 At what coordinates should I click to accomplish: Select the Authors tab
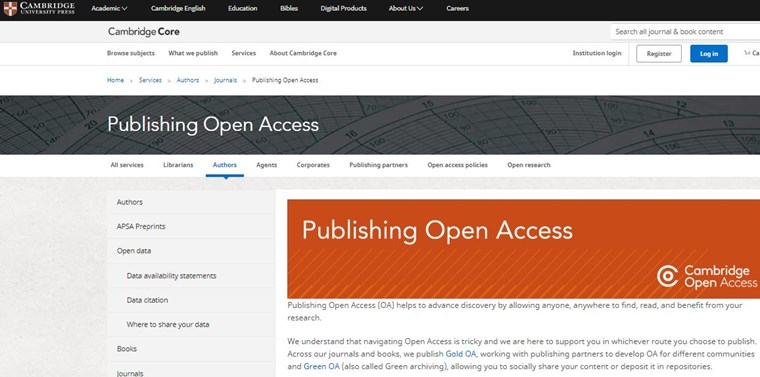click(x=225, y=165)
